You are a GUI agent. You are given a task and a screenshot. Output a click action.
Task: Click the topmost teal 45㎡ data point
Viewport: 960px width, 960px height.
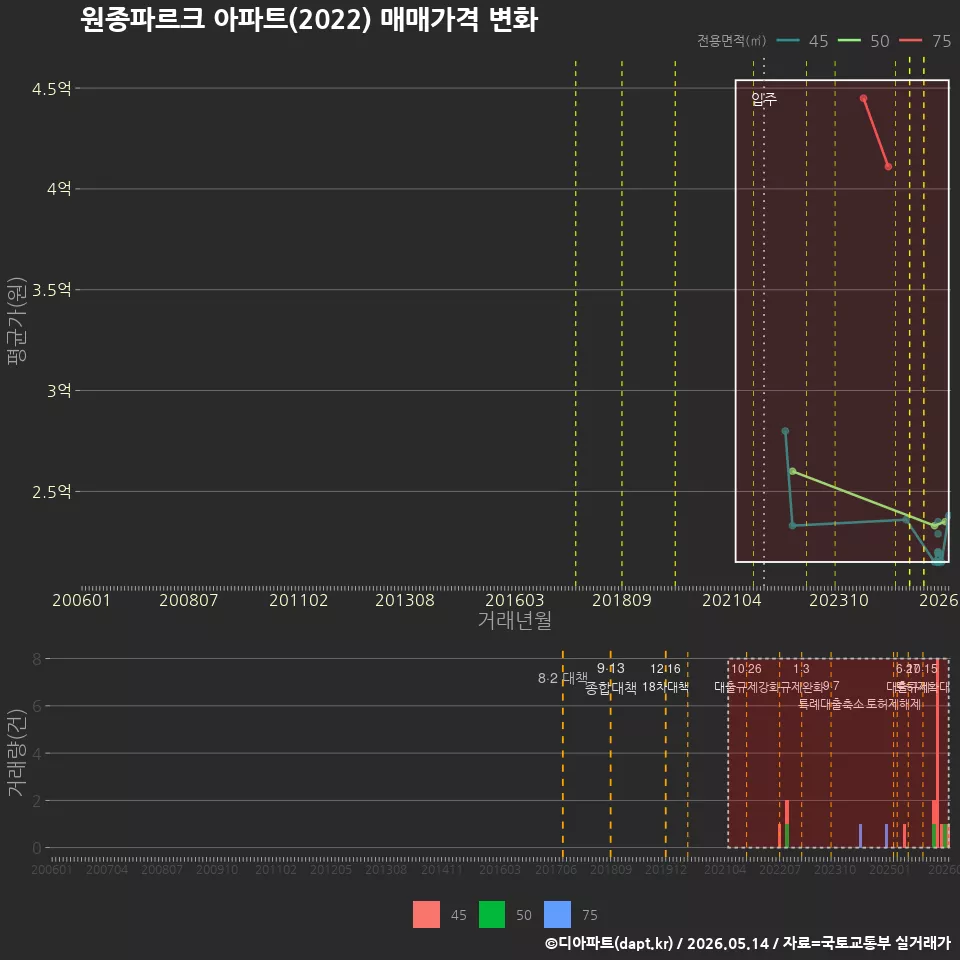tap(785, 432)
